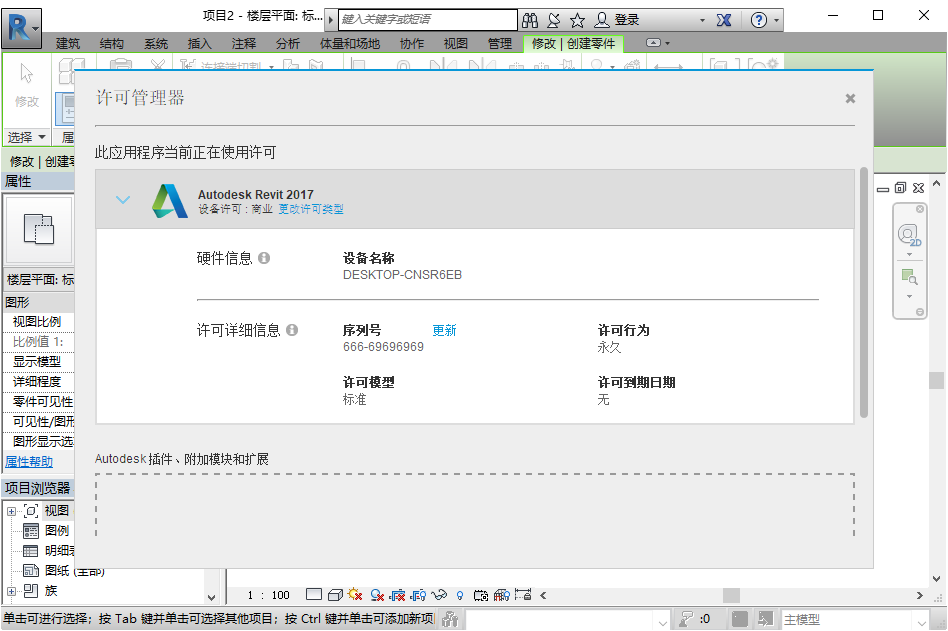Click the detail level square icon

314,595
